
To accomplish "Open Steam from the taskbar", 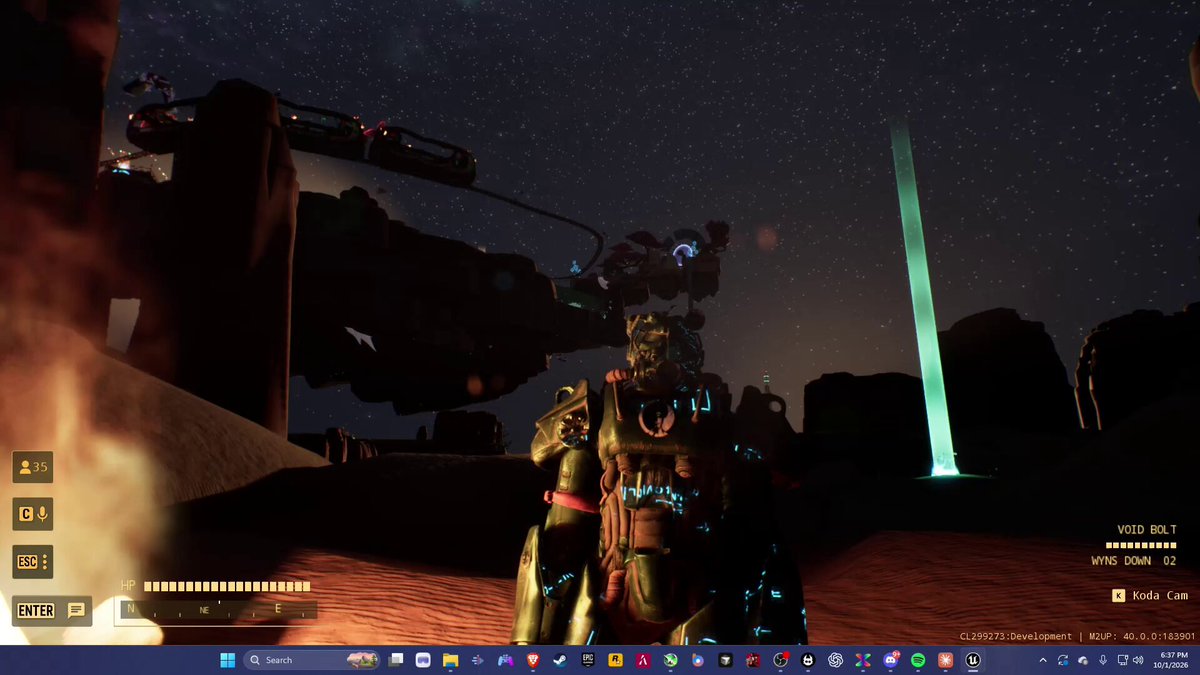I will point(560,660).
